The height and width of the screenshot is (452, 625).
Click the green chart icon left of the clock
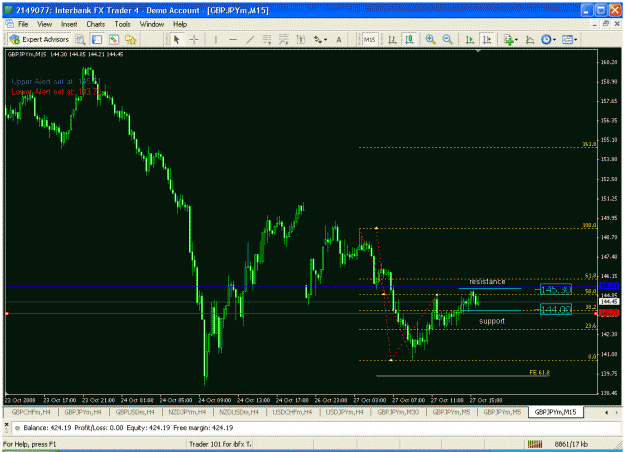tap(530, 39)
